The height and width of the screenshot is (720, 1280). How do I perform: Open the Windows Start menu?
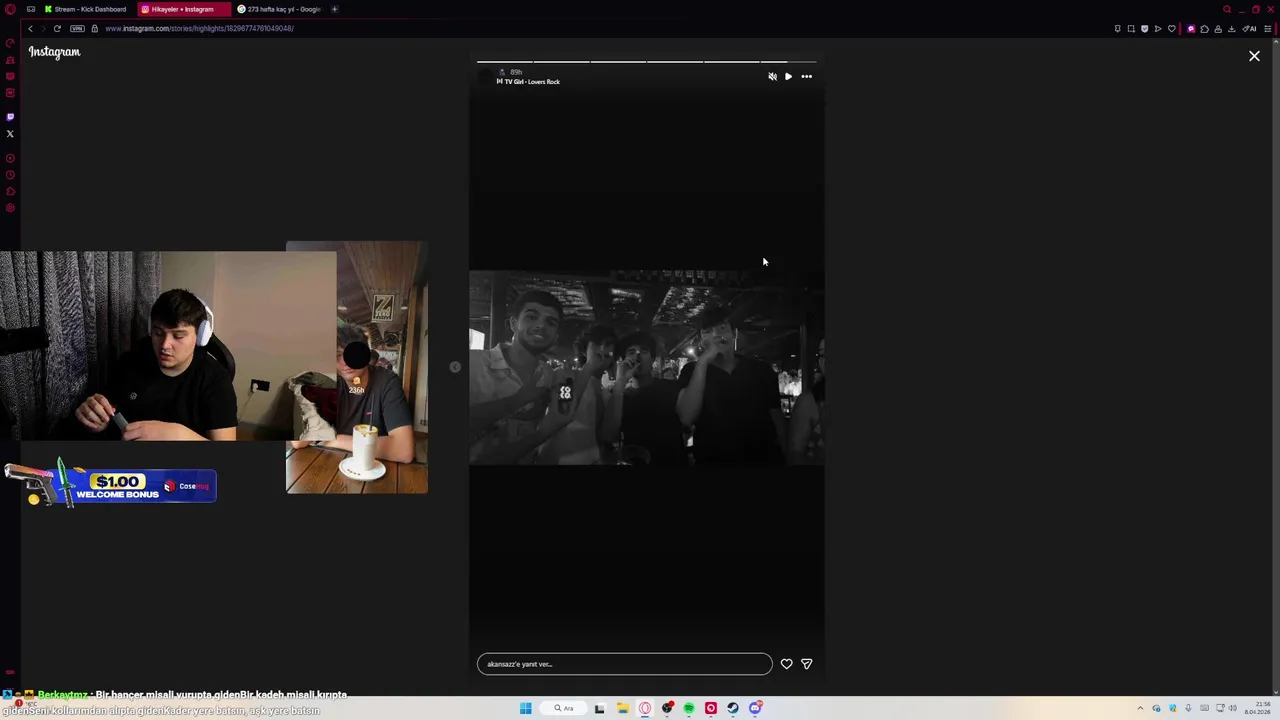pos(525,708)
